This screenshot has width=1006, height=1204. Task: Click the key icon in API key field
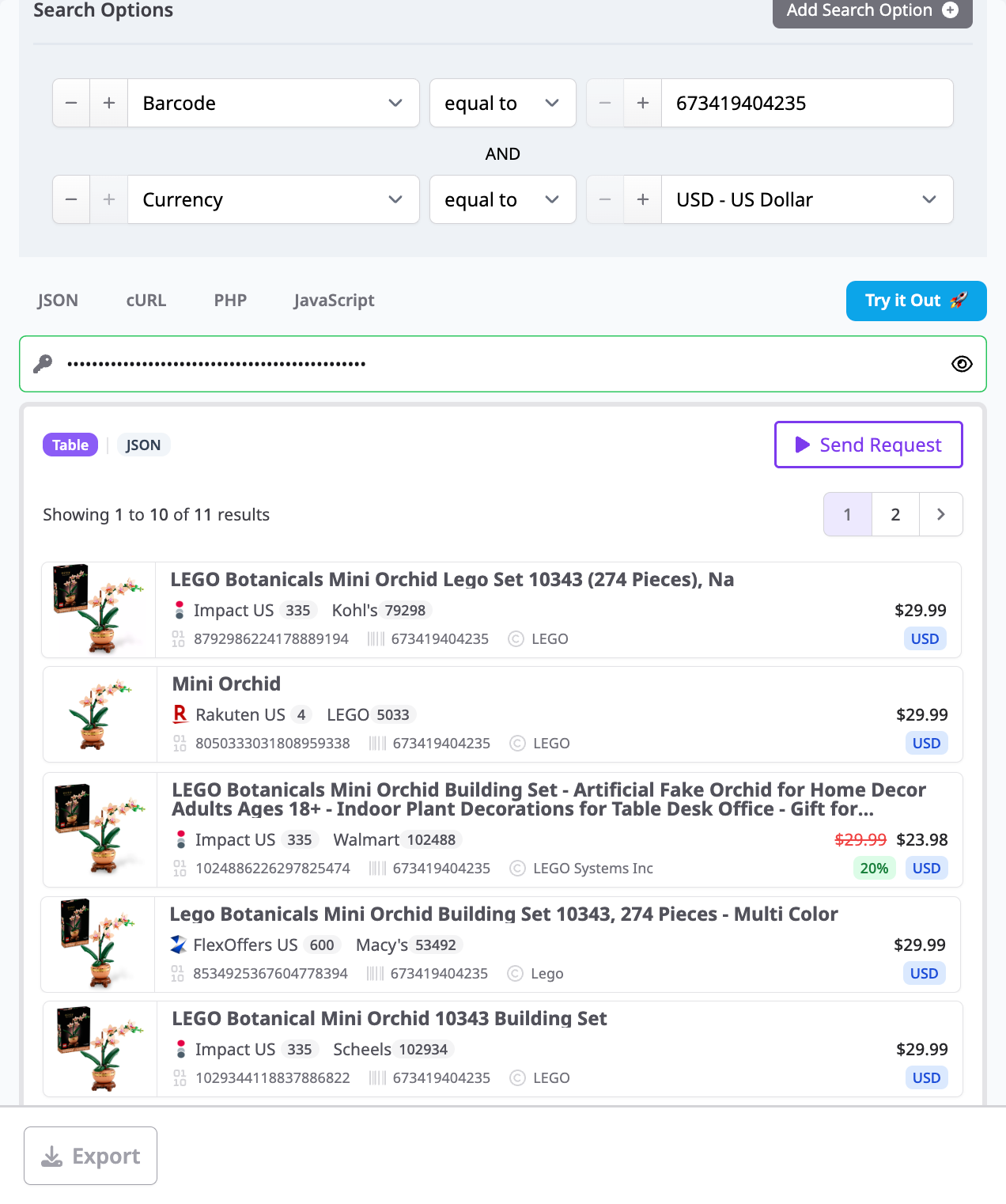[x=43, y=364]
